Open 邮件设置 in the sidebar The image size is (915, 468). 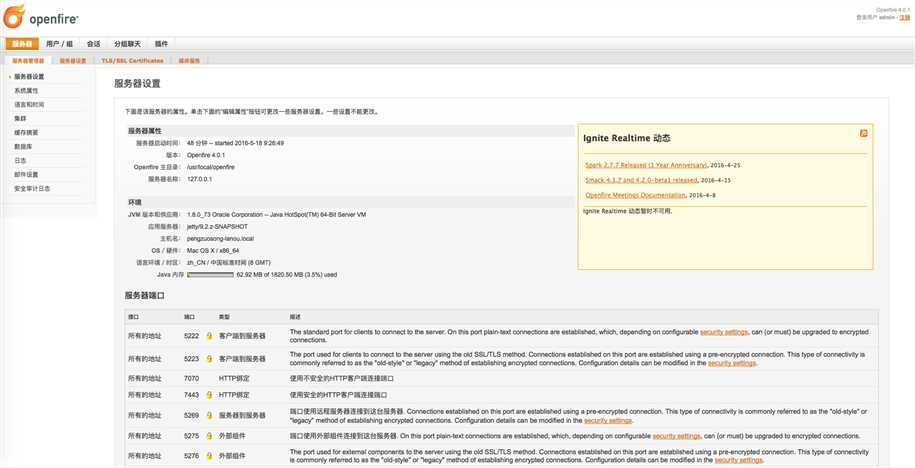pyautogui.click(x=26, y=174)
